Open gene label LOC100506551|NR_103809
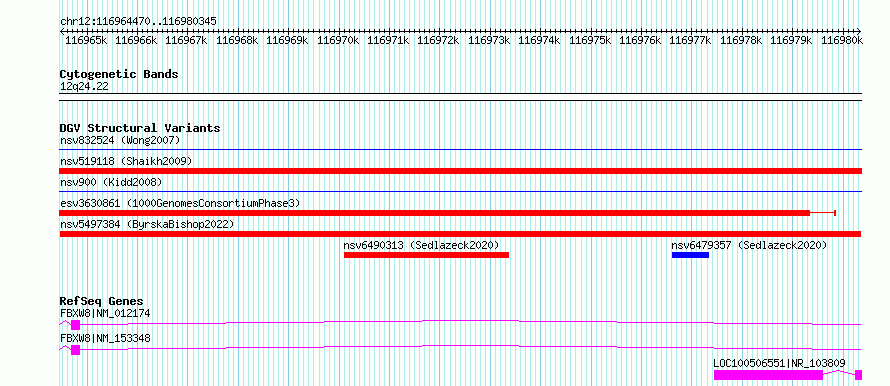Viewport: 890px width, 386px height. pos(779,363)
